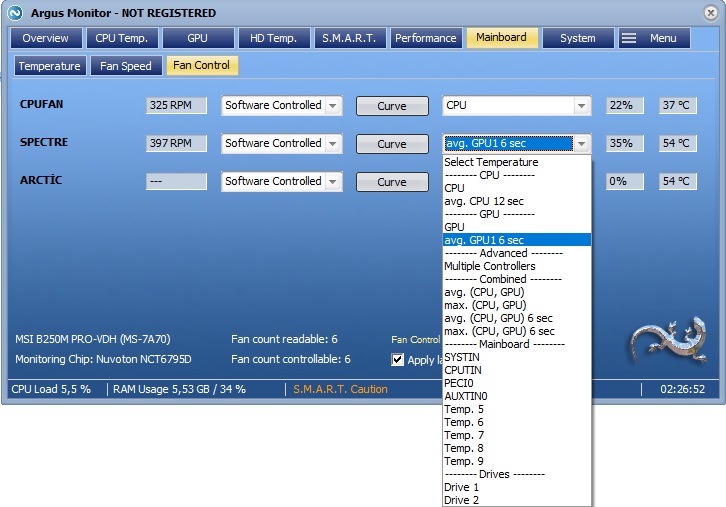Switch to the Overview tab
Image resolution: width=726 pixels, height=507 pixels.
[x=46, y=38]
